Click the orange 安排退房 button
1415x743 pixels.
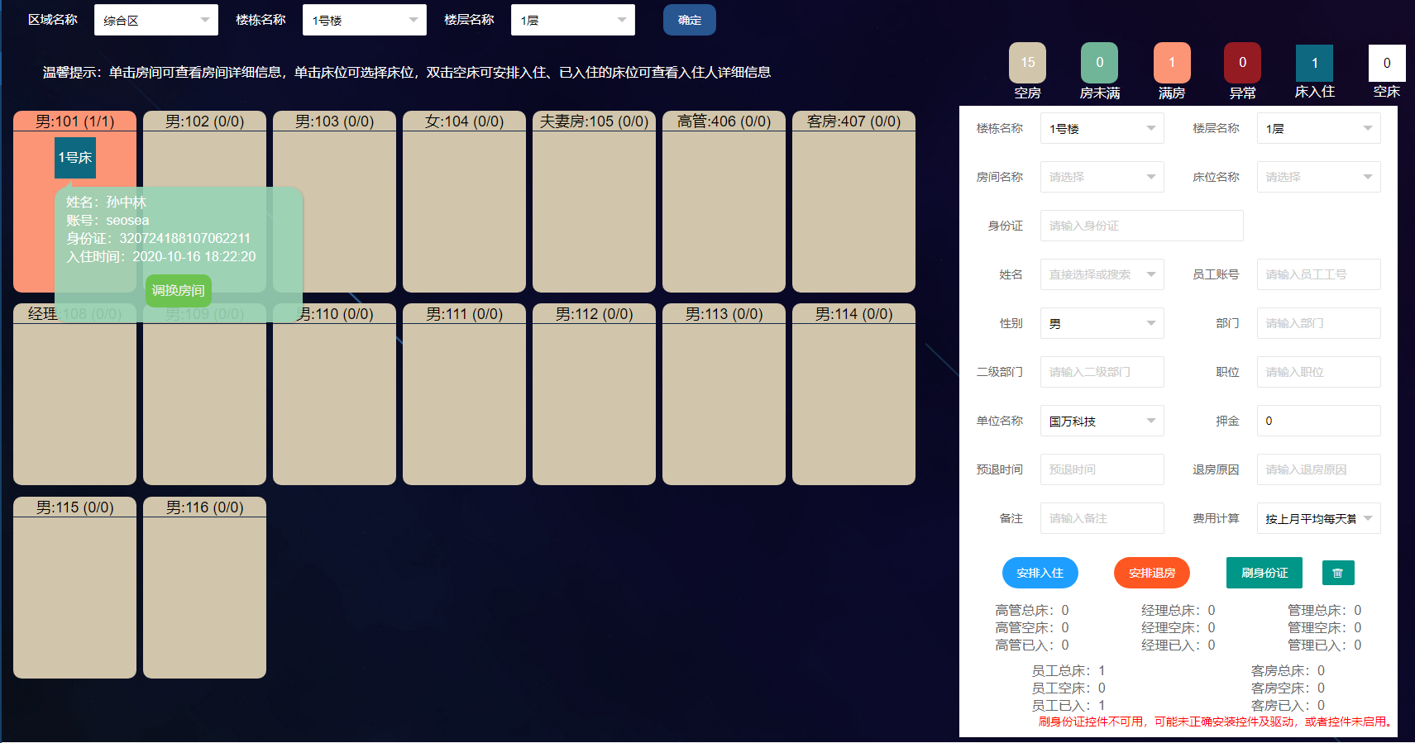tap(1151, 573)
